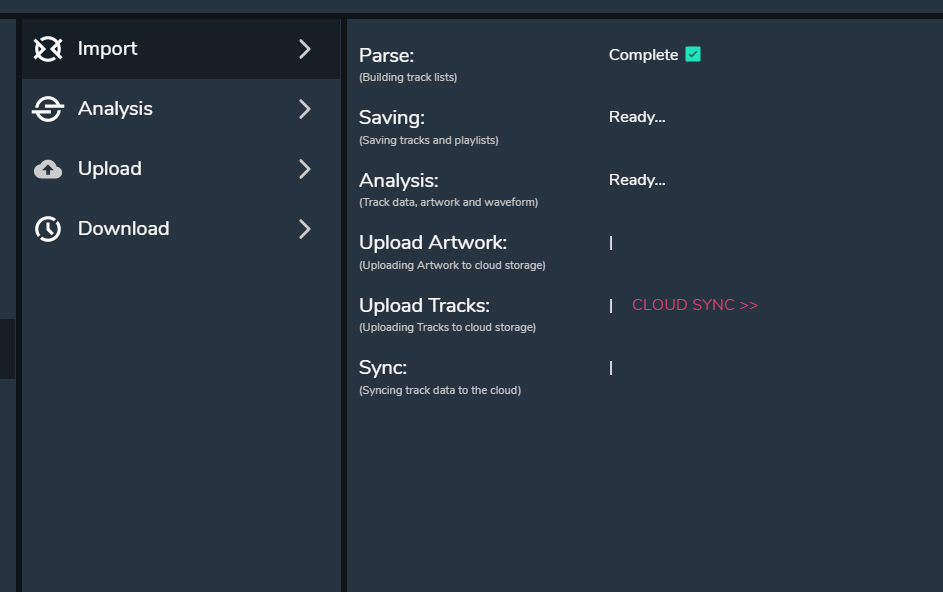Expand the Analysis section chevron

305,109
